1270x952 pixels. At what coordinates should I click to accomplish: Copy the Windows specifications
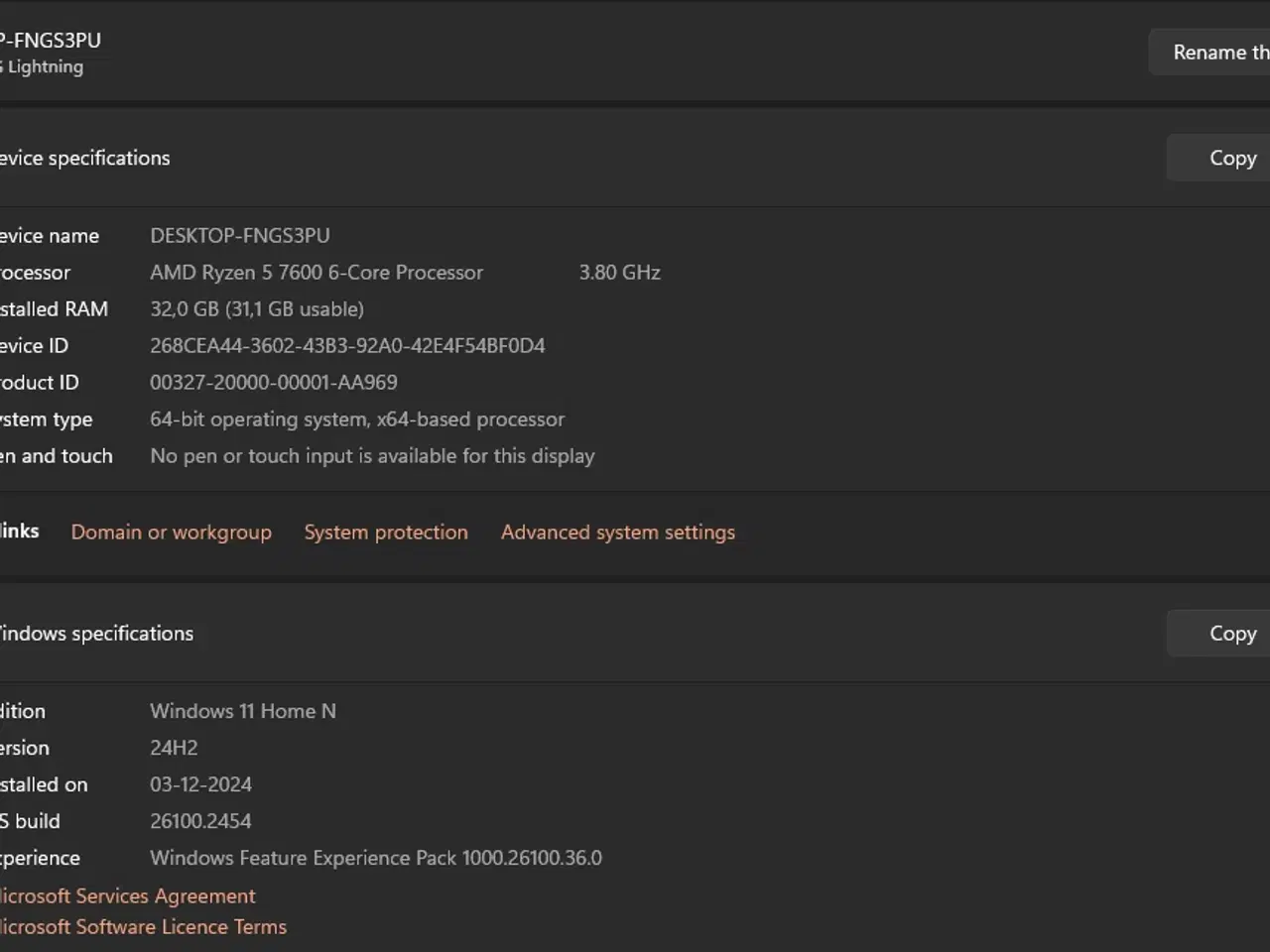pos(1220,633)
